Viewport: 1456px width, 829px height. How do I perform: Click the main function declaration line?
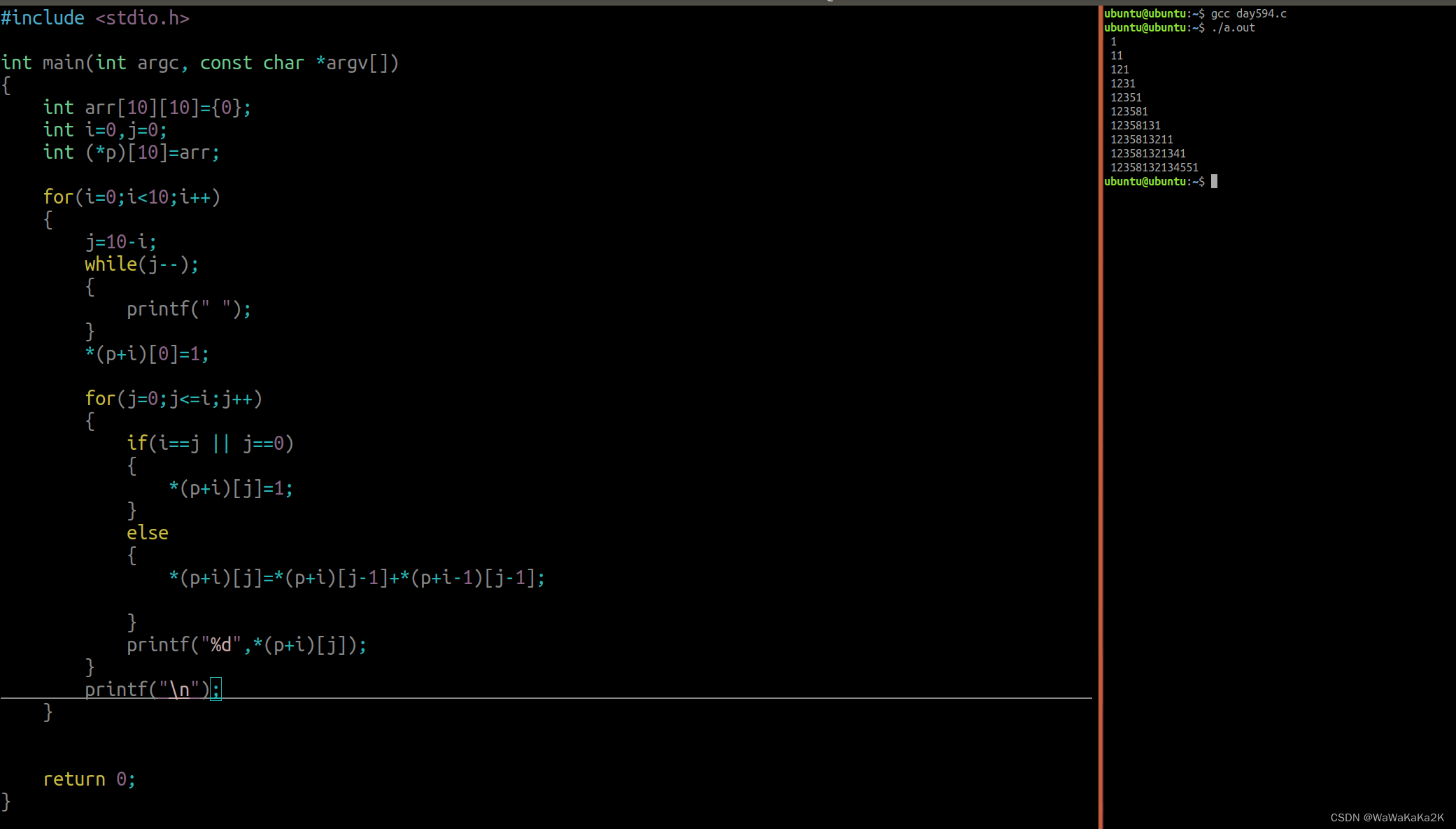tap(199, 63)
